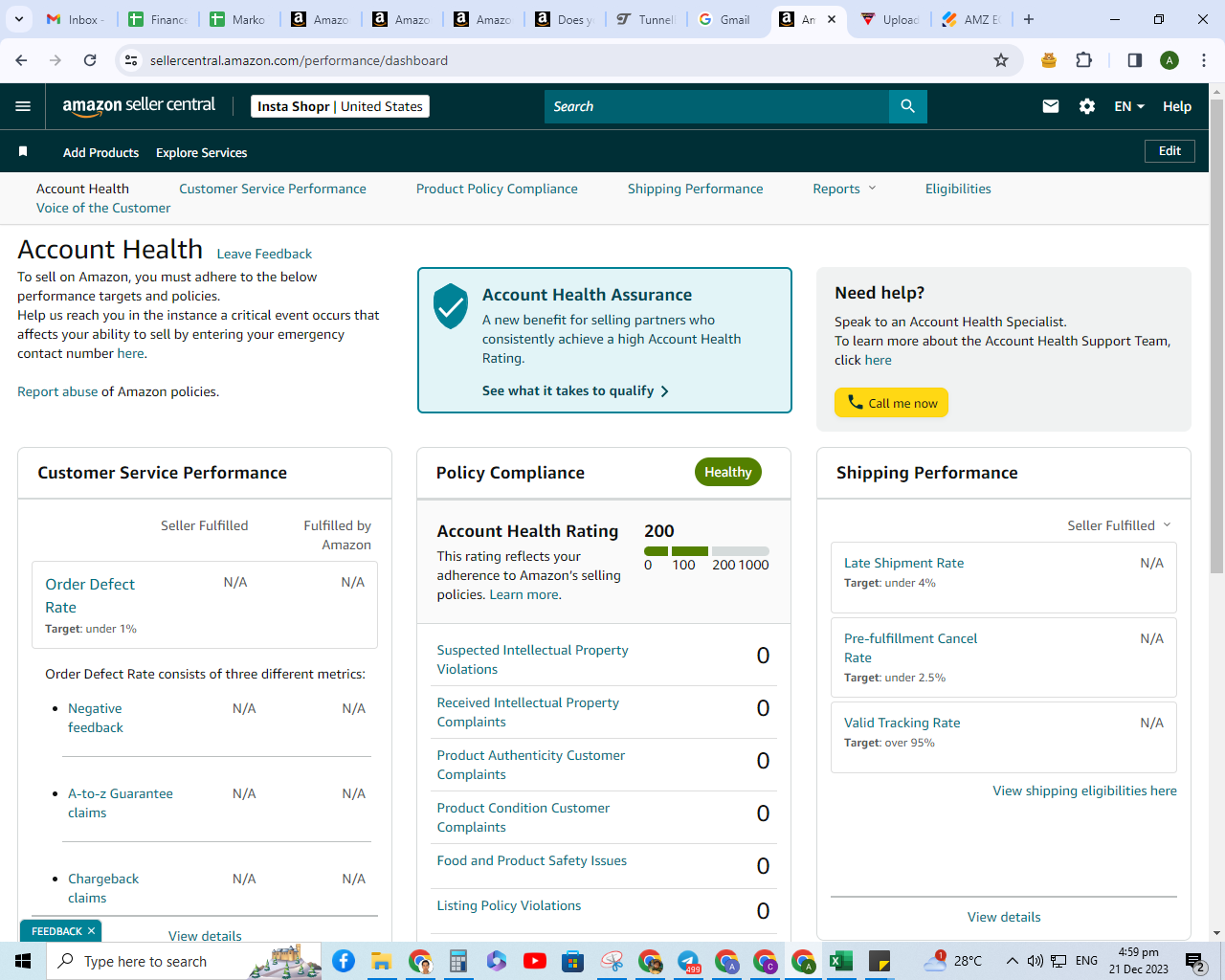The image size is (1225, 980).
Task: Click Leave Feedback link
Action: pos(264,254)
